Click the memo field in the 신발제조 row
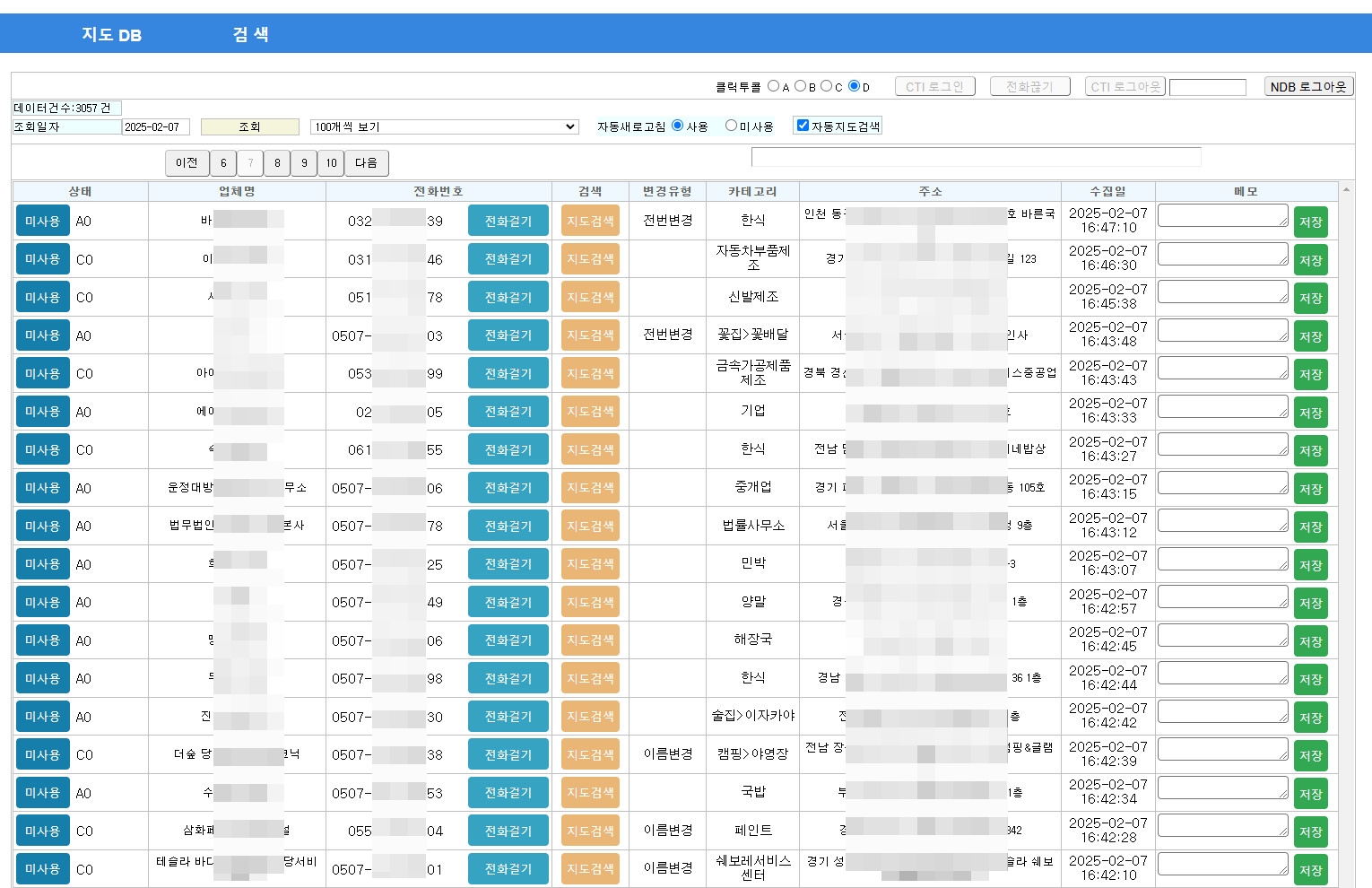 click(1223, 292)
